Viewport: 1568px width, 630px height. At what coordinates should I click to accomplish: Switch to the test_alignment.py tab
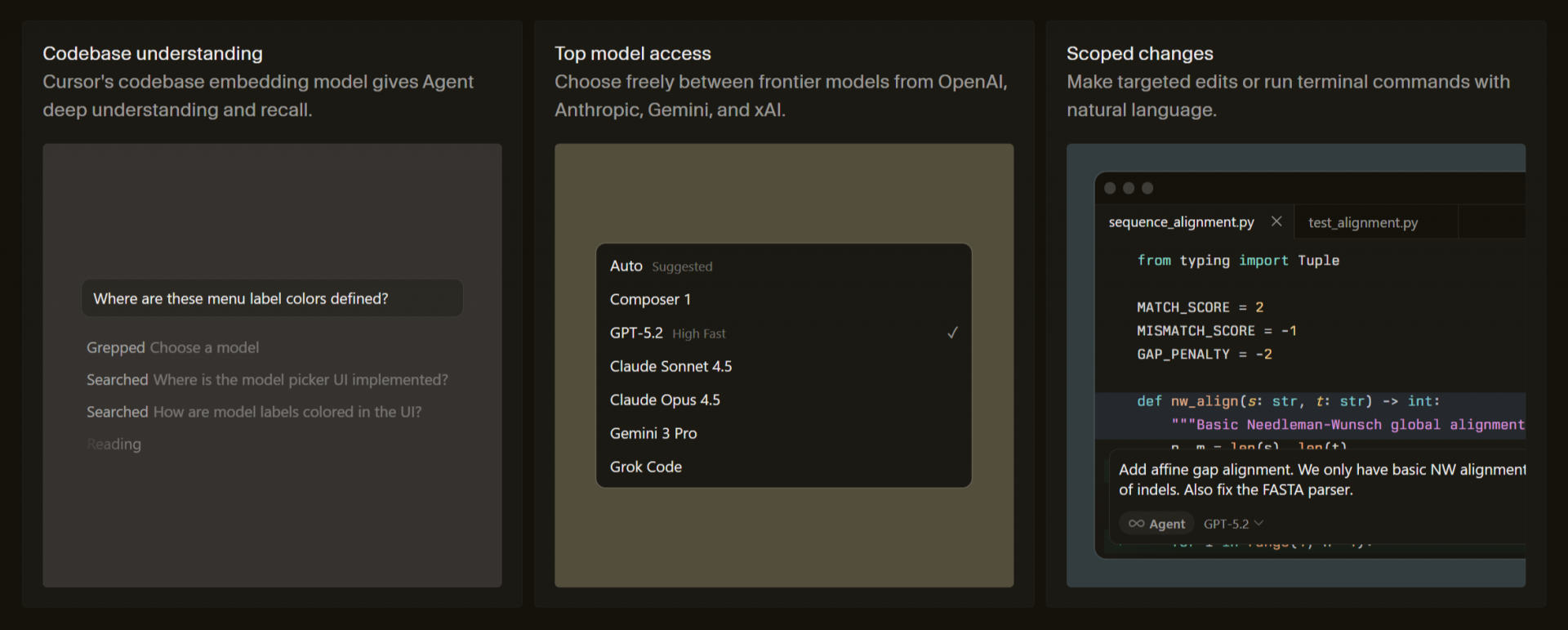click(1362, 222)
